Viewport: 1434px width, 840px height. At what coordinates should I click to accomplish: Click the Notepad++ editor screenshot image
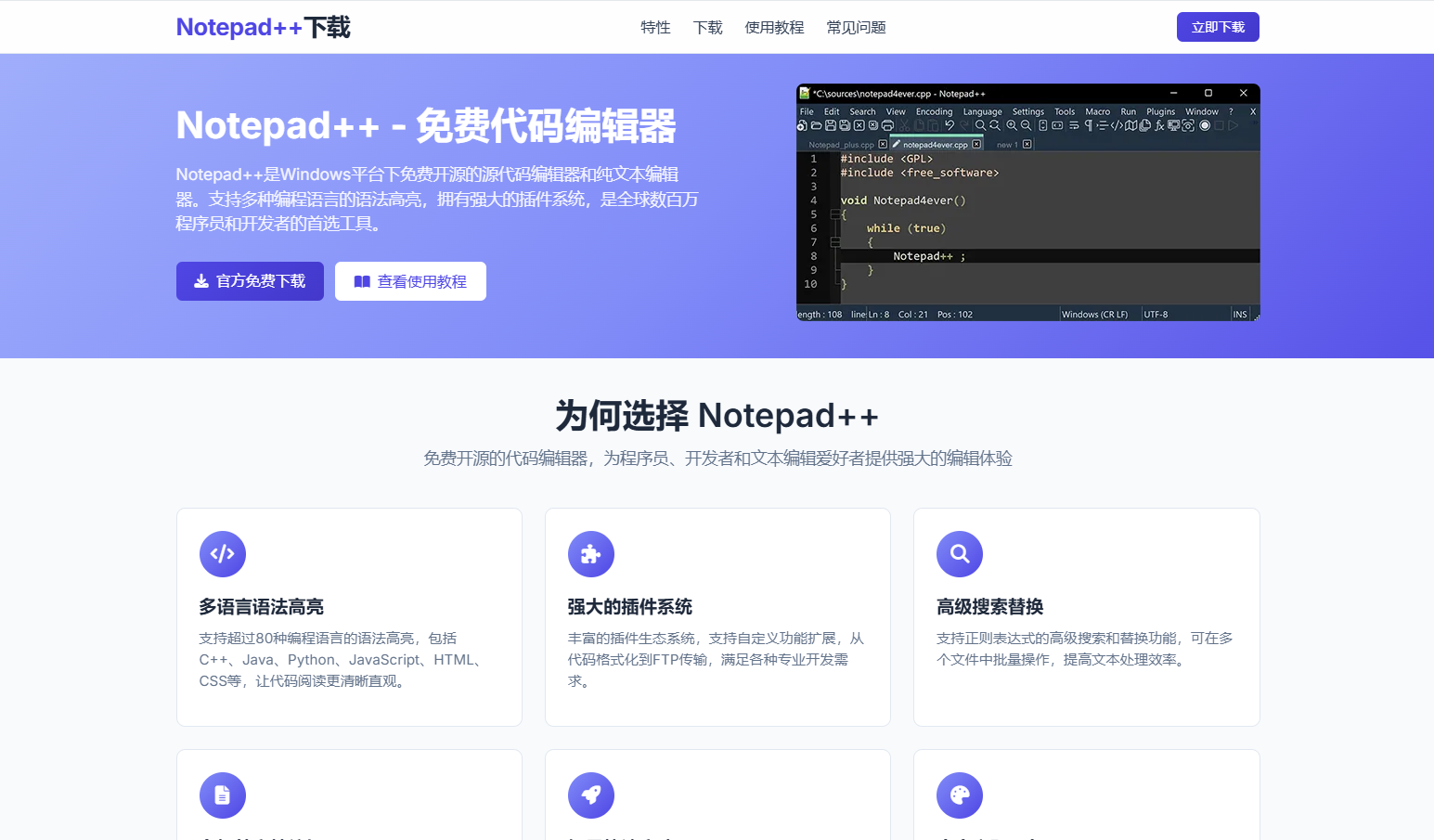coord(1027,202)
